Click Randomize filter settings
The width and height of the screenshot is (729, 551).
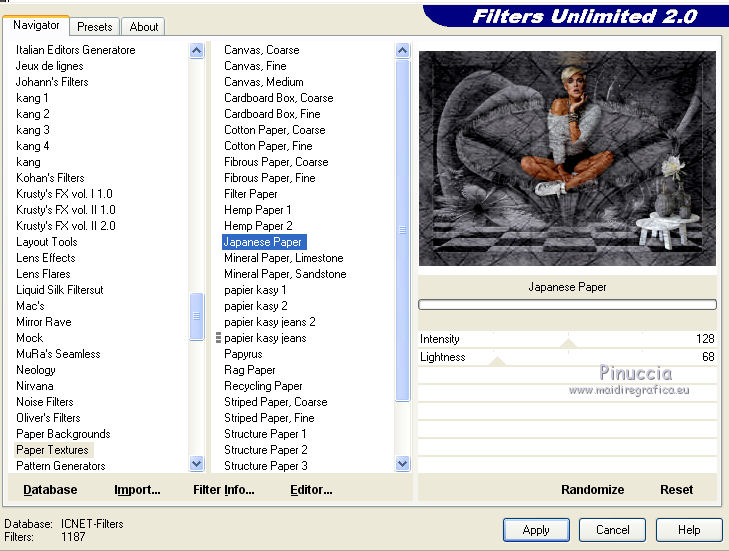[x=592, y=490]
